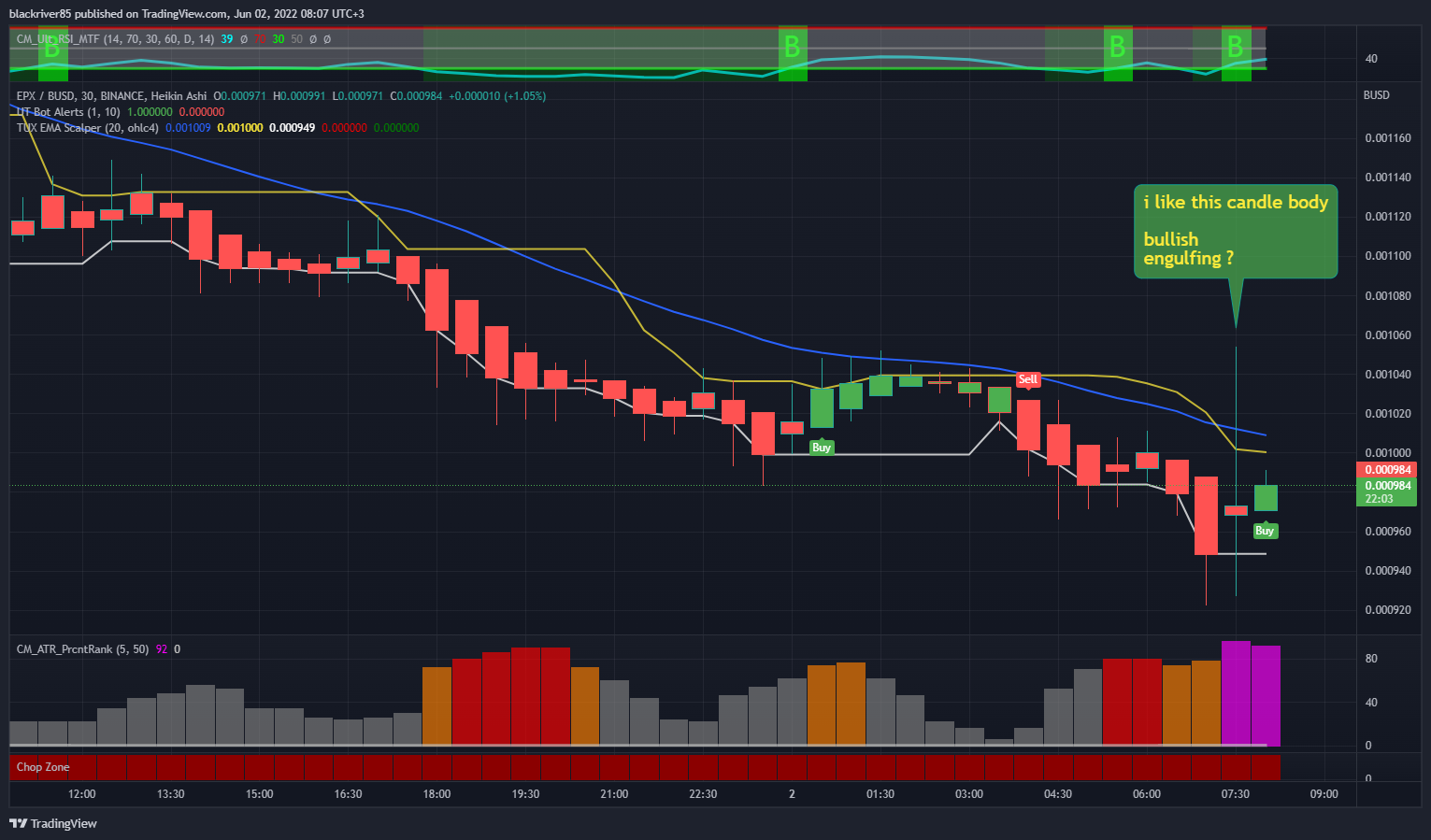Click the TradingView logo at bottom left
Viewport: 1431px width, 840px height.
coord(52,823)
